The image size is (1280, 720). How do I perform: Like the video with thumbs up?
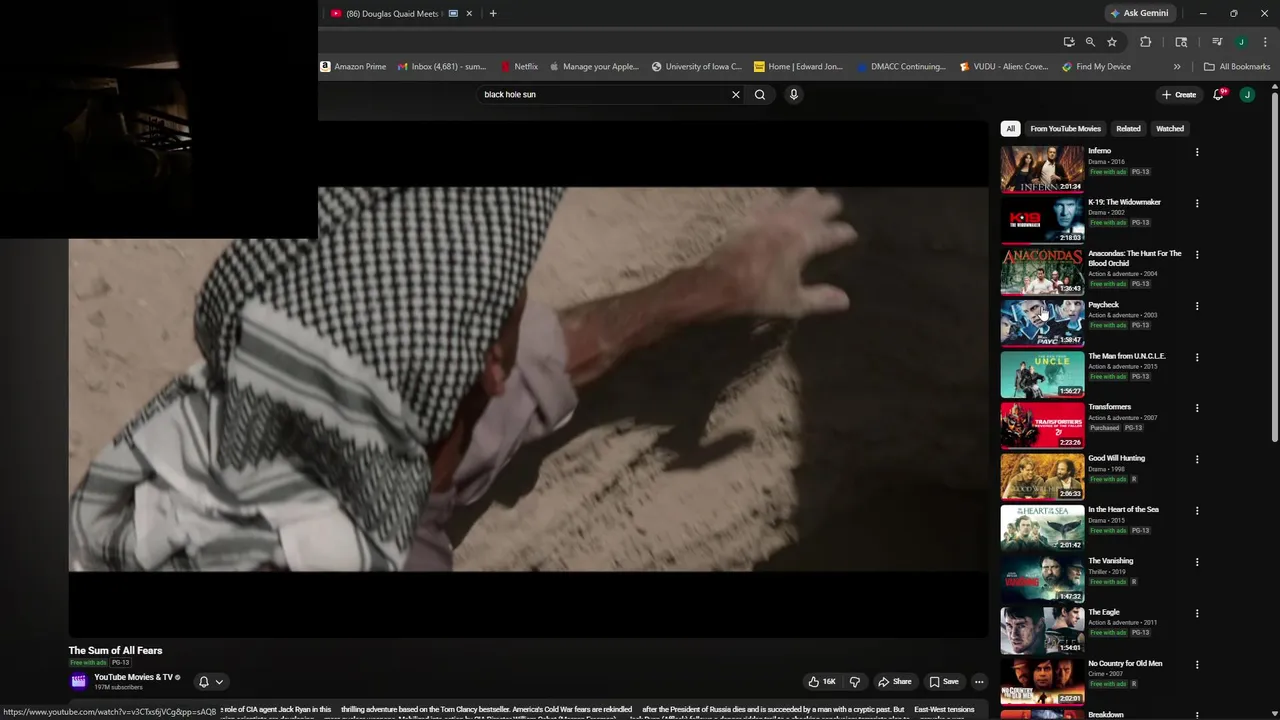click(822, 682)
